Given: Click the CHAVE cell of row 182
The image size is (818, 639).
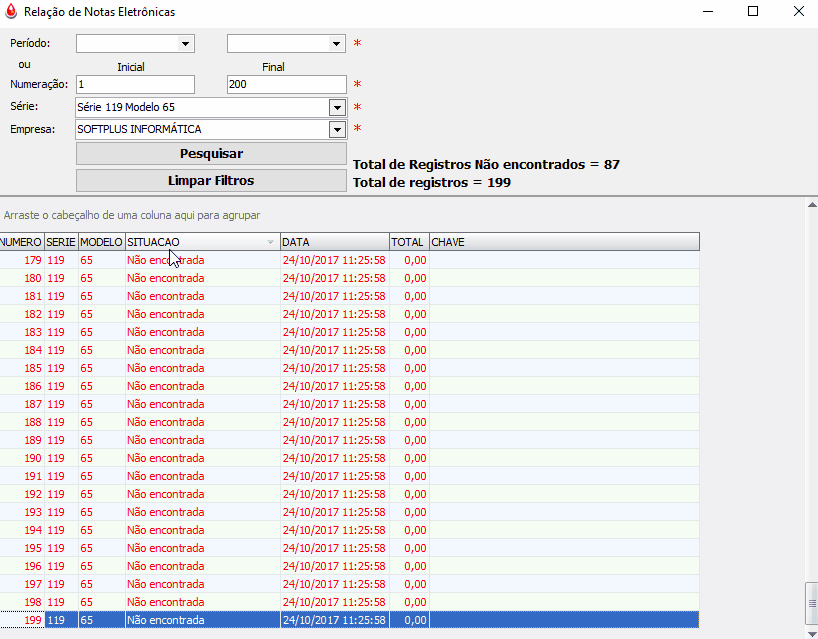Looking at the screenshot, I should tap(564, 314).
